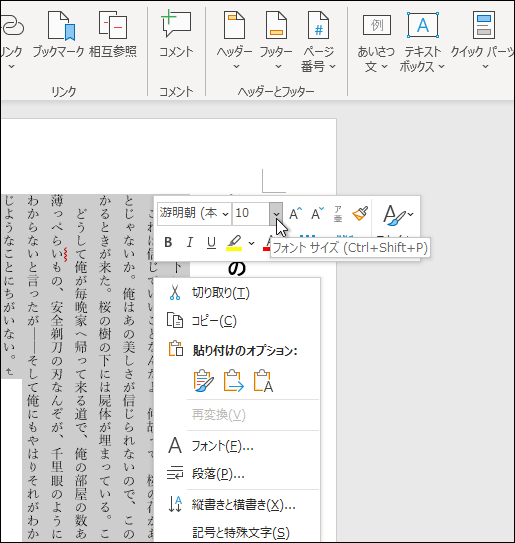
Task: Increase font size with the grow font icon
Action: pos(295,214)
